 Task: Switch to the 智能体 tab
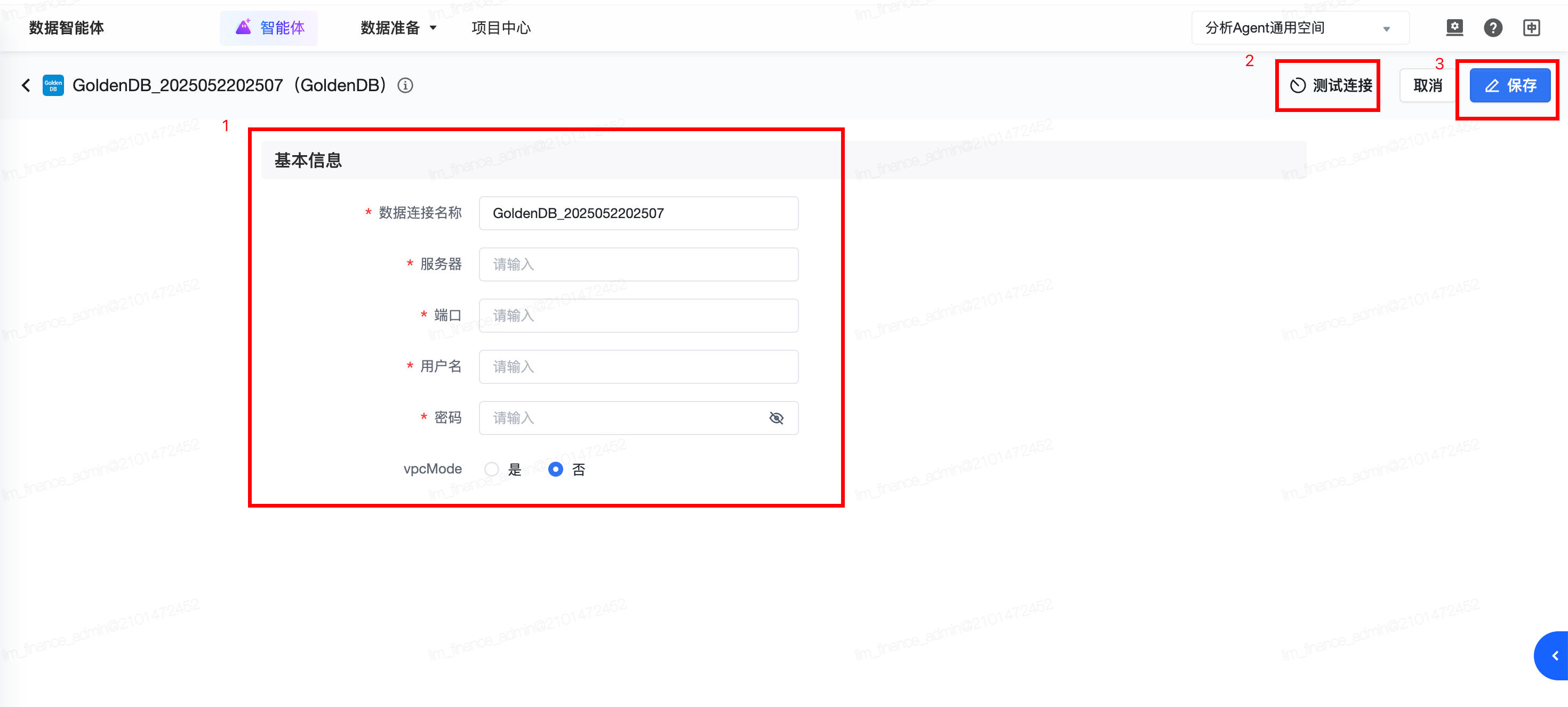point(282,28)
